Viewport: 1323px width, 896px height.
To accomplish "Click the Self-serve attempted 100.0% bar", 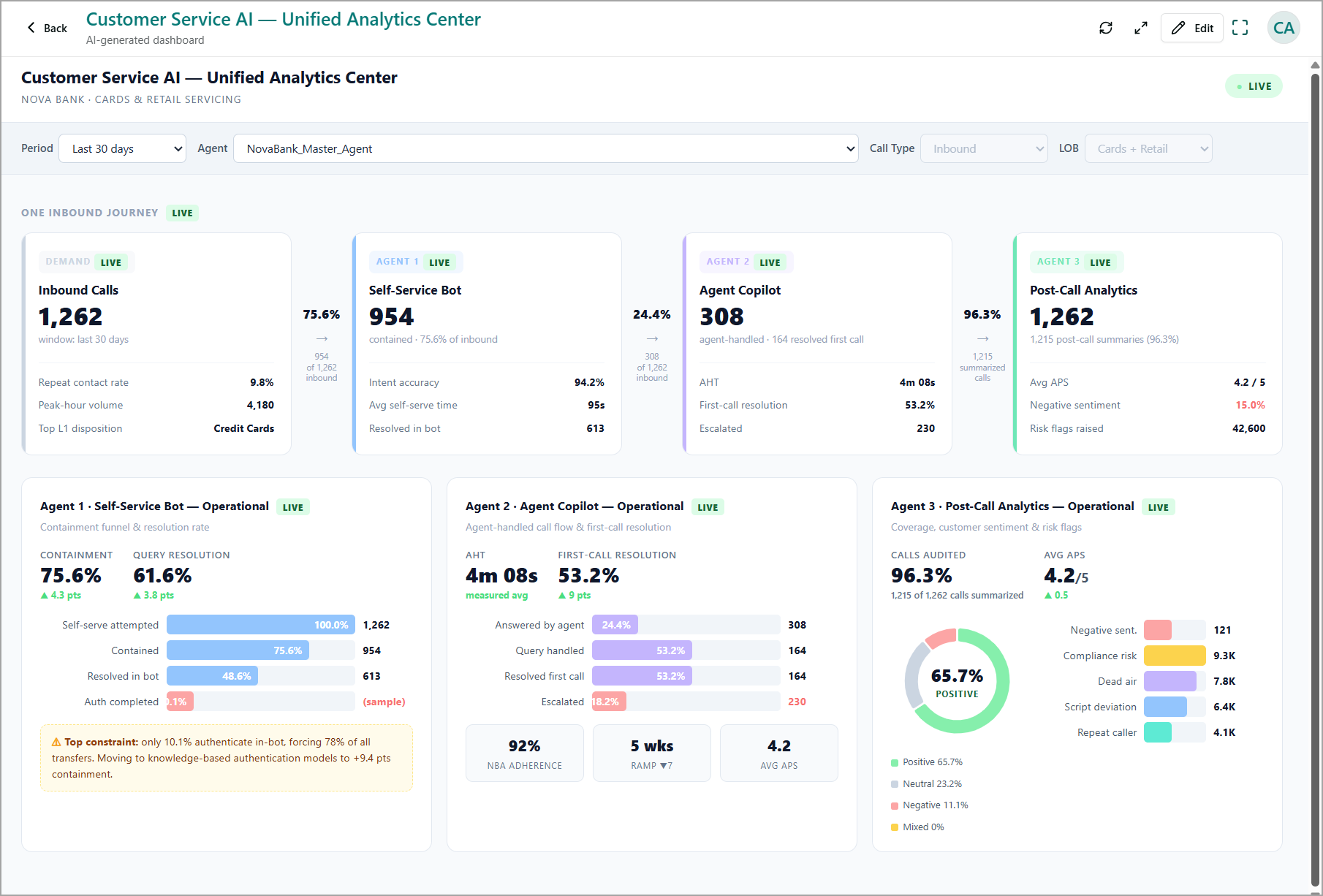I will [x=260, y=625].
